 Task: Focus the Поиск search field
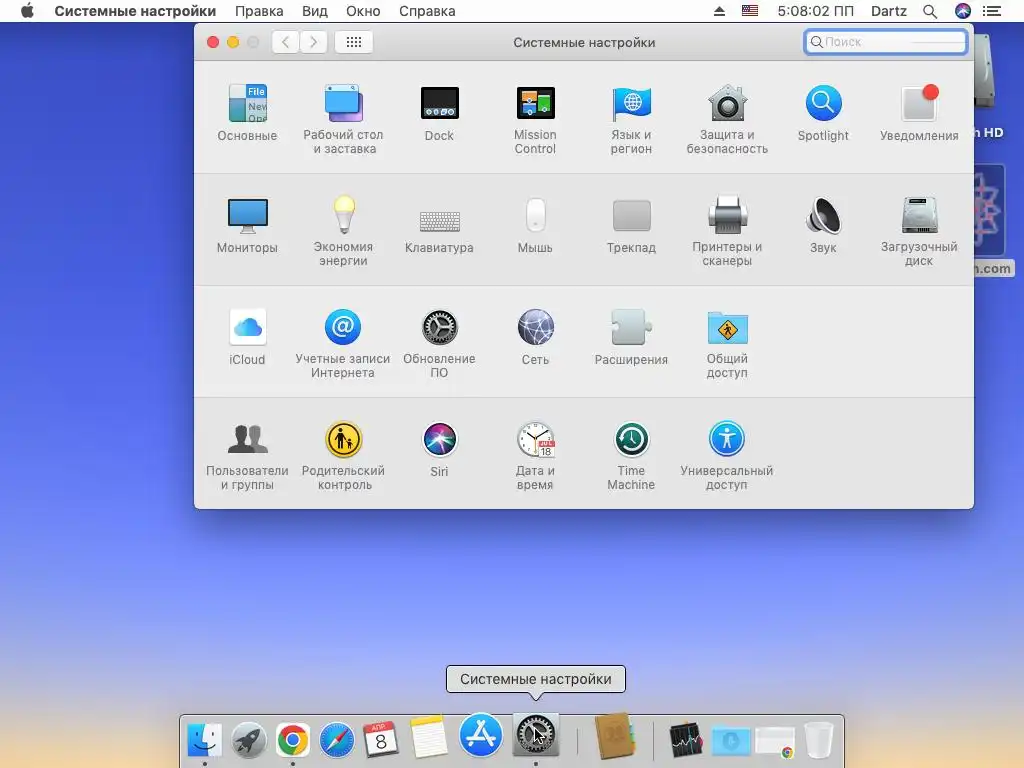click(886, 42)
